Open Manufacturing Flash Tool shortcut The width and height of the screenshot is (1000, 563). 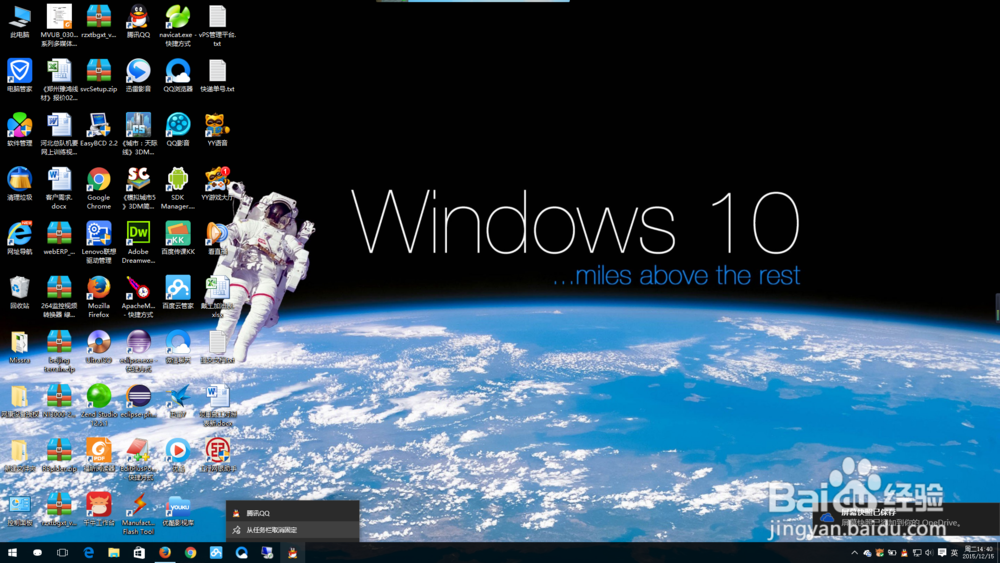pyautogui.click(x=138, y=513)
